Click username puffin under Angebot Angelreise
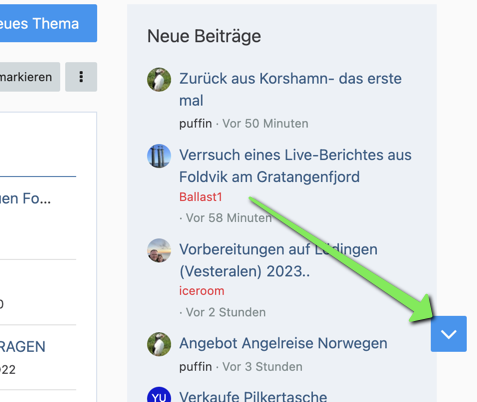The image size is (477, 402). click(195, 367)
